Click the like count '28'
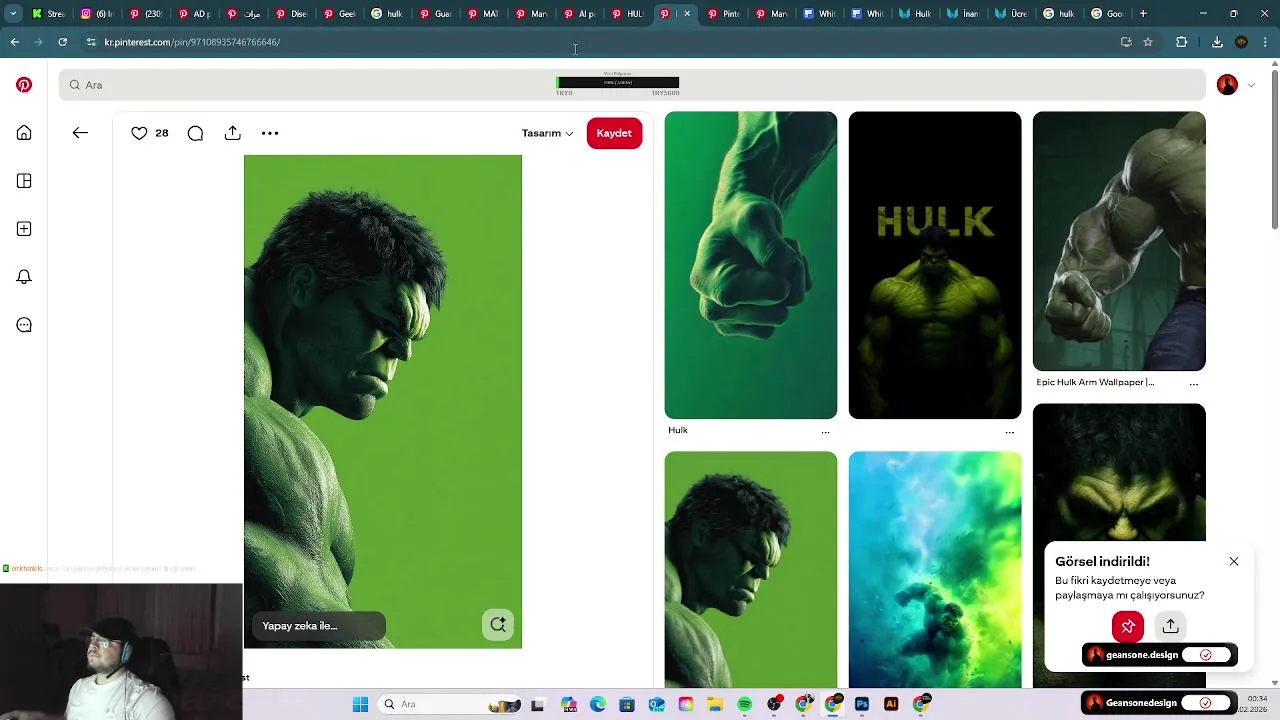 [x=162, y=133]
